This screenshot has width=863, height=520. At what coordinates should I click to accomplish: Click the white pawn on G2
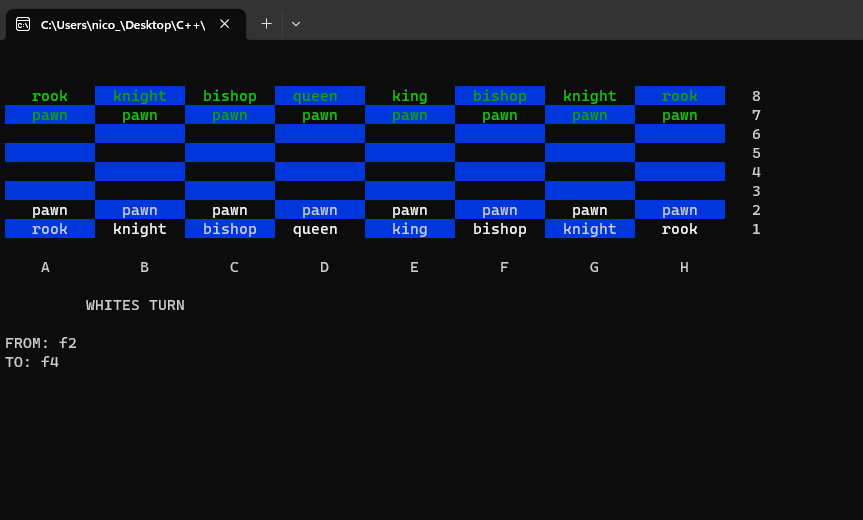(589, 211)
